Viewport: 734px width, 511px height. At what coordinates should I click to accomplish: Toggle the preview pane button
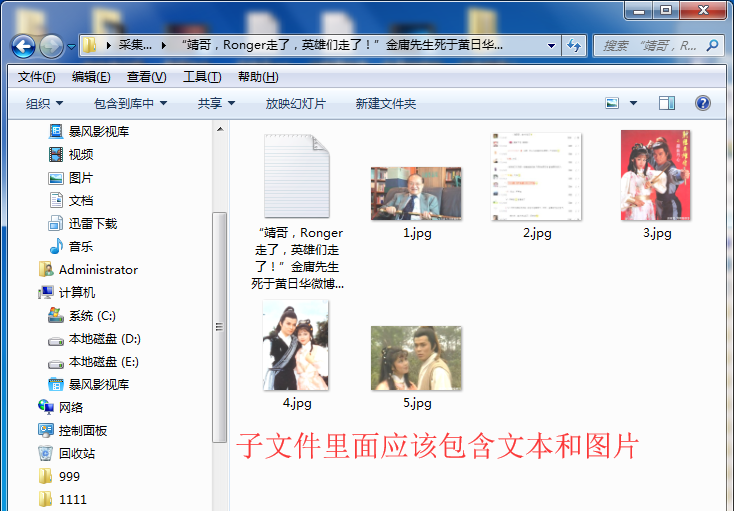click(667, 103)
